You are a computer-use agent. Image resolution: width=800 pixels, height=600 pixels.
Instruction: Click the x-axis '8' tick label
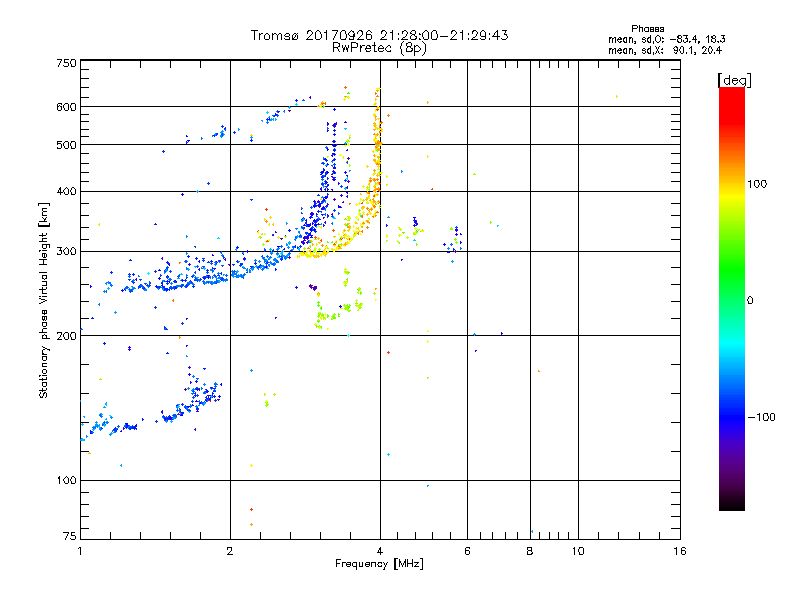tap(530, 551)
